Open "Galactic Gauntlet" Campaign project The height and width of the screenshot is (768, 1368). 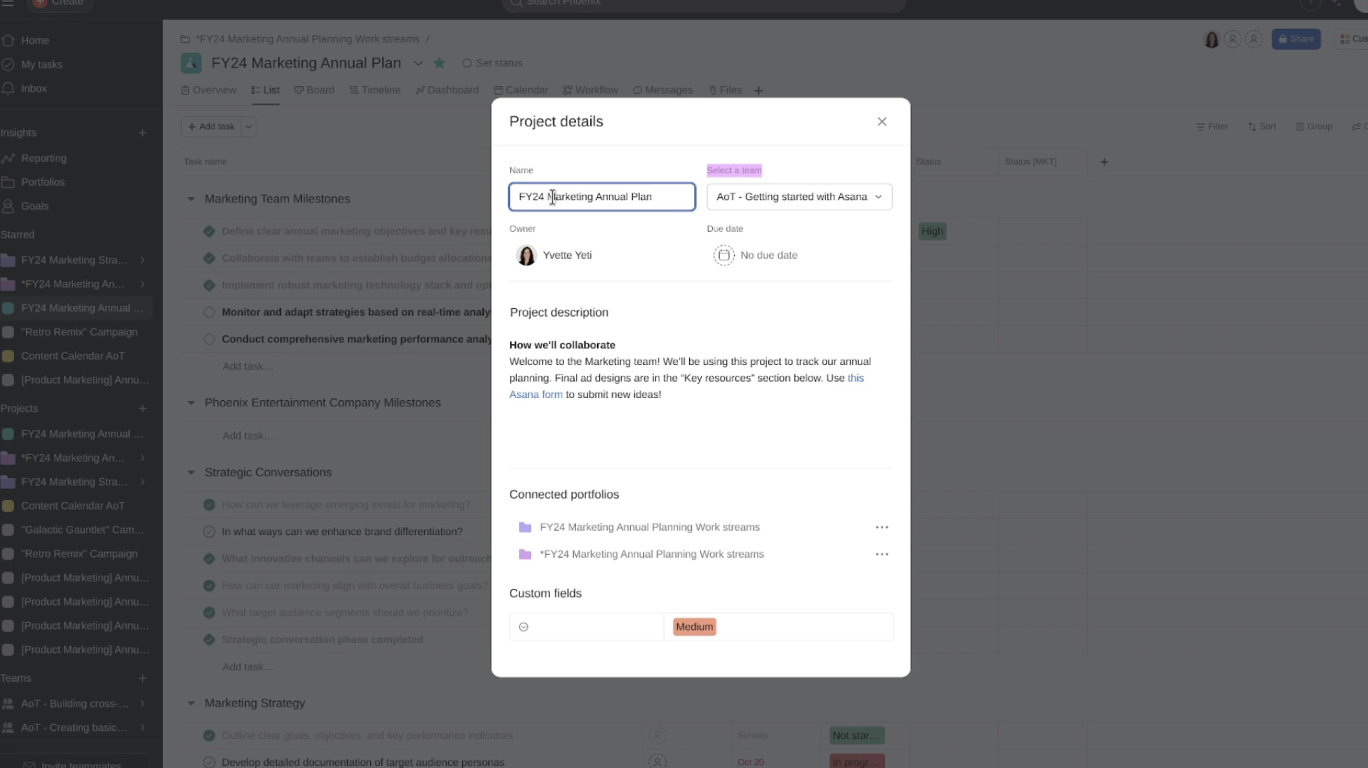point(83,530)
